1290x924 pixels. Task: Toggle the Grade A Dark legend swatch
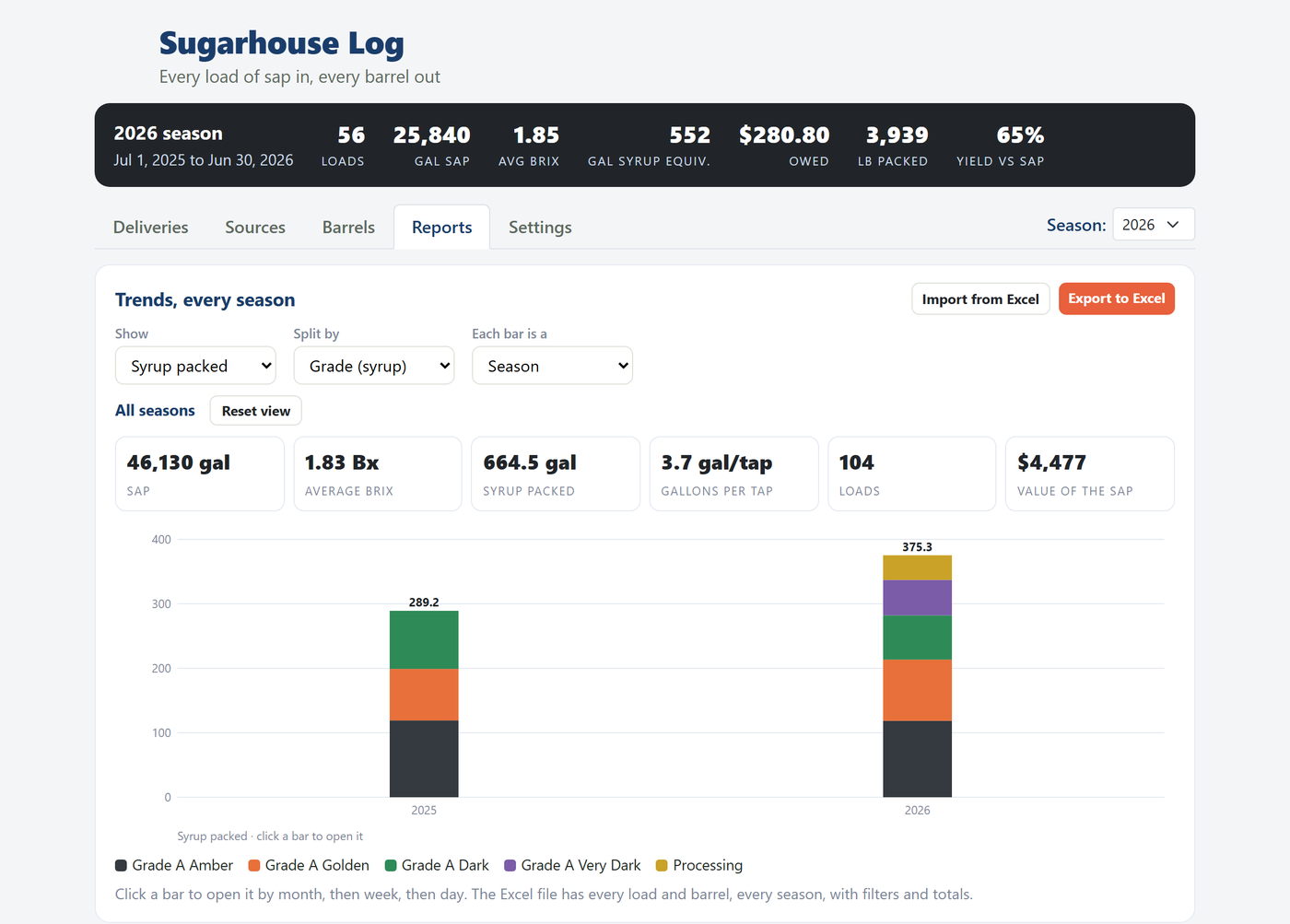pos(391,866)
